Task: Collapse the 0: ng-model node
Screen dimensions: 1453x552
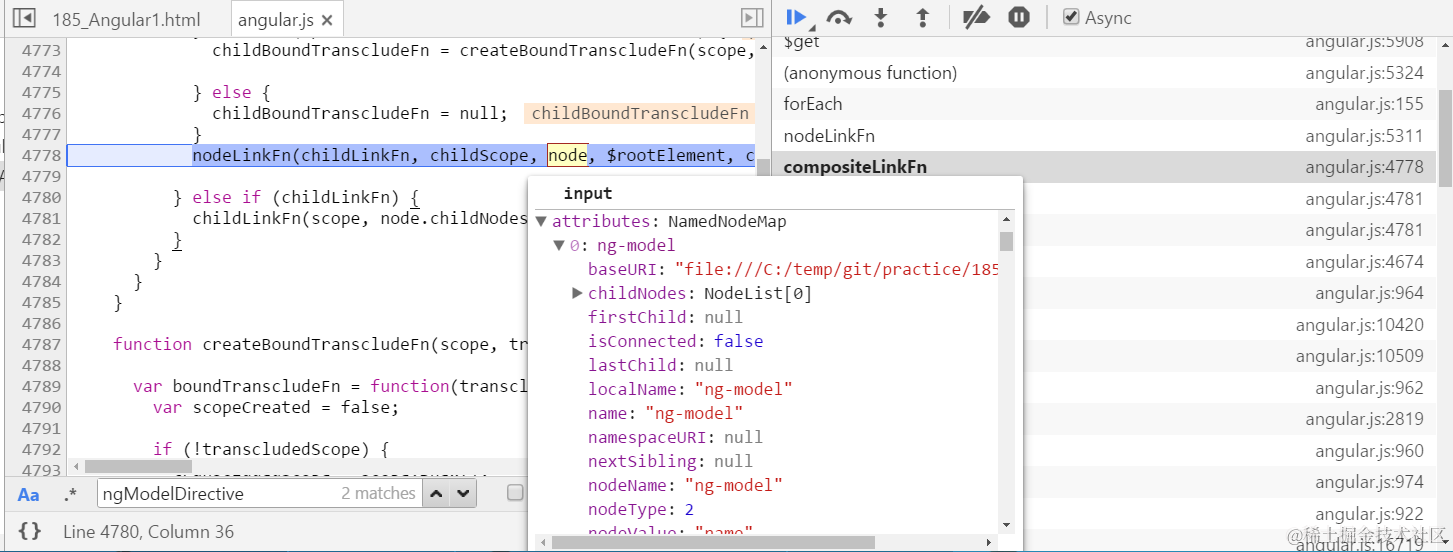Action: [559, 245]
